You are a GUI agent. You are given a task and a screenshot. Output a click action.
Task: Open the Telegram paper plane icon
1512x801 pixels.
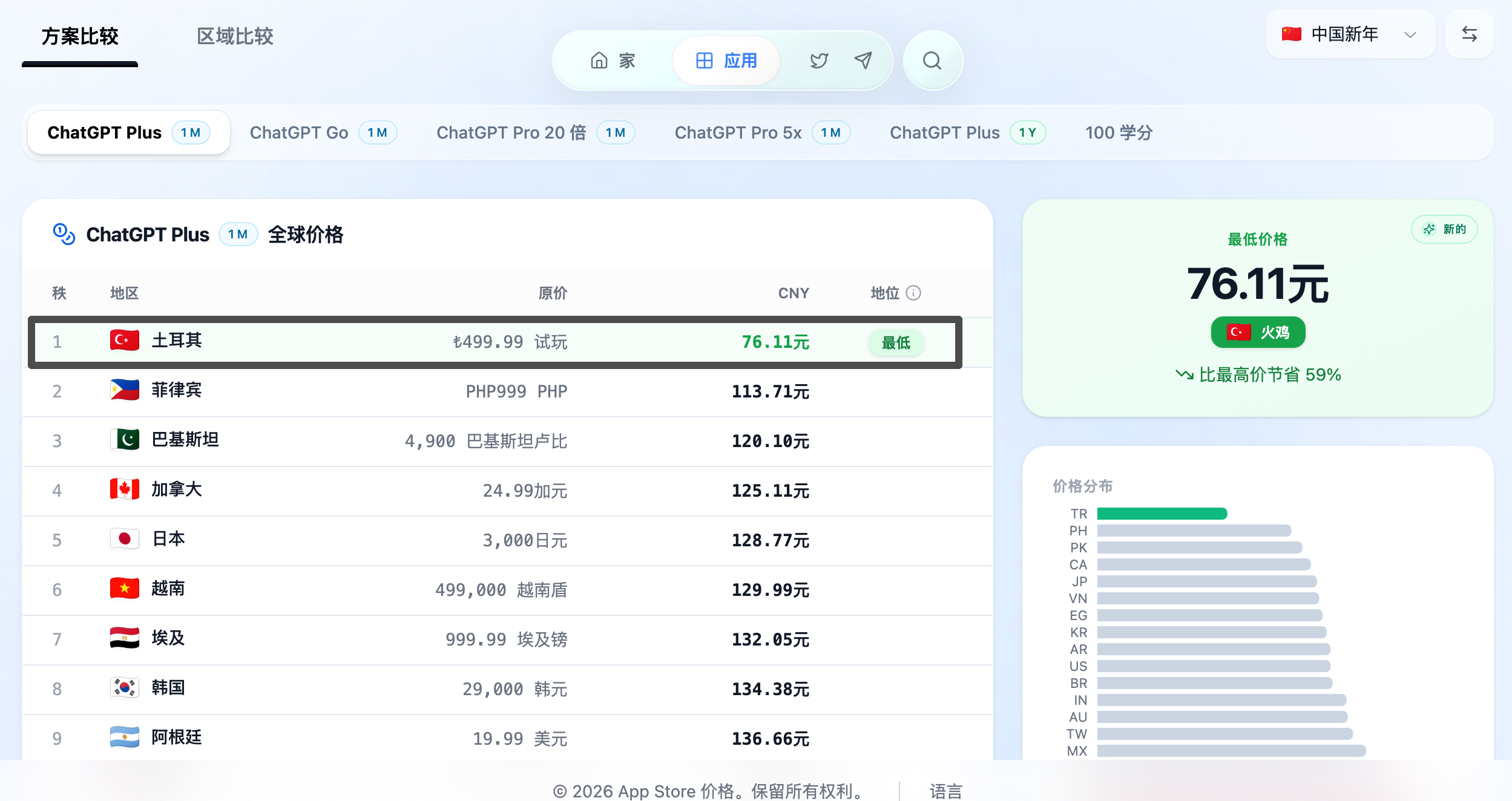pos(863,60)
